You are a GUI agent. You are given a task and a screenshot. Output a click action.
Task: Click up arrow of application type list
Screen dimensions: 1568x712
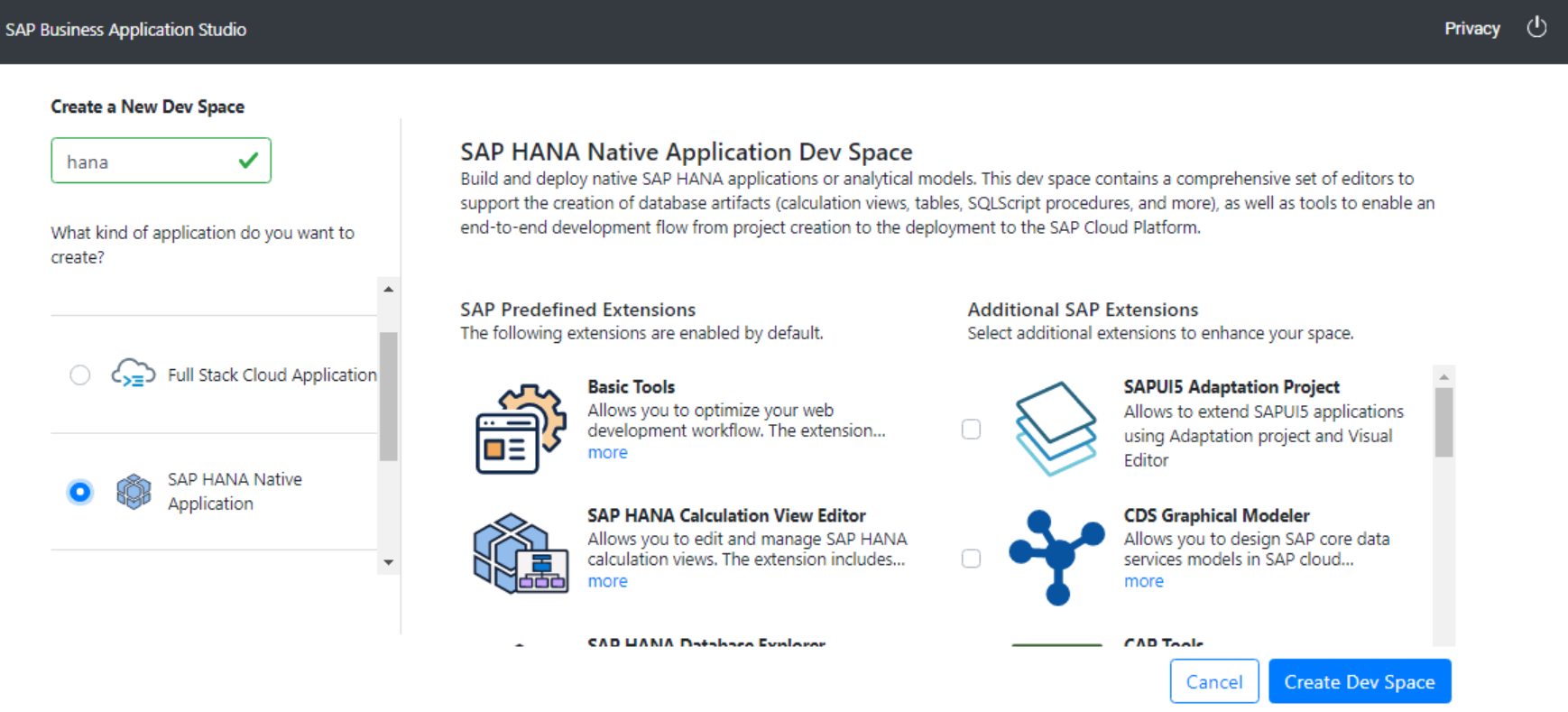click(x=389, y=289)
